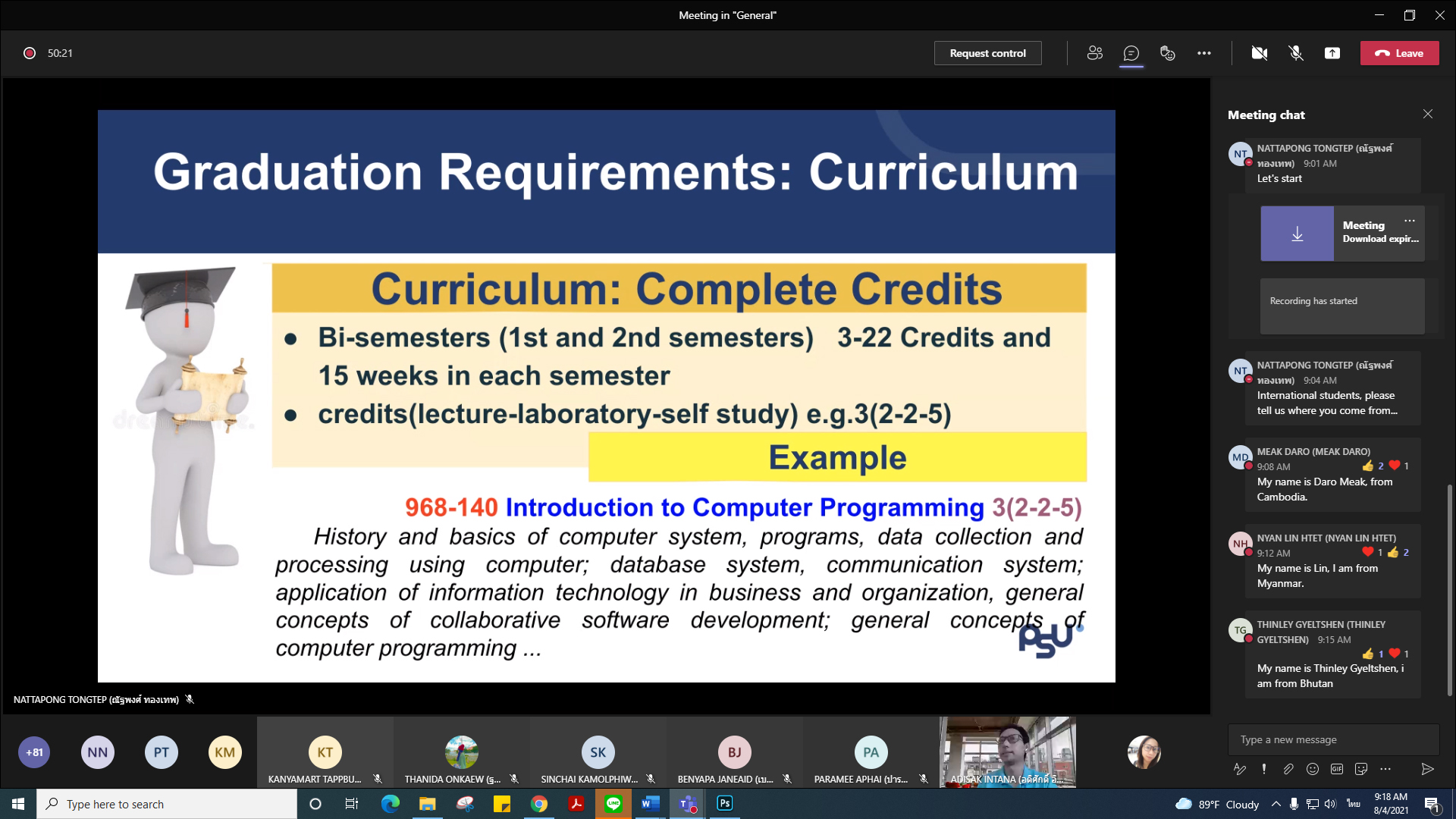Open Cortana circle icon
The height and width of the screenshot is (819, 1456).
(315, 804)
